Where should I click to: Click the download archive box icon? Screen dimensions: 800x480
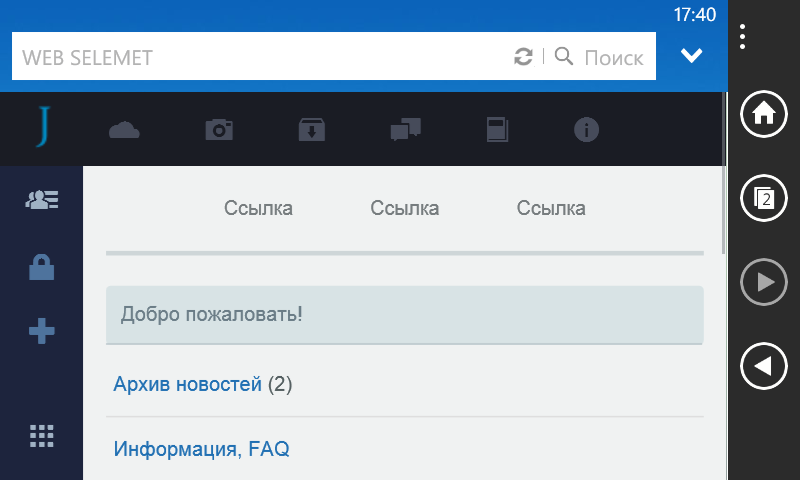pos(312,129)
